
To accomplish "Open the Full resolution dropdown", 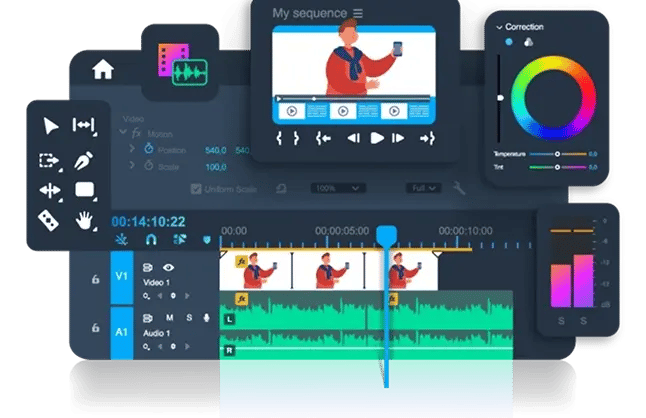I will pyautogui.click(x=424, y=188).
